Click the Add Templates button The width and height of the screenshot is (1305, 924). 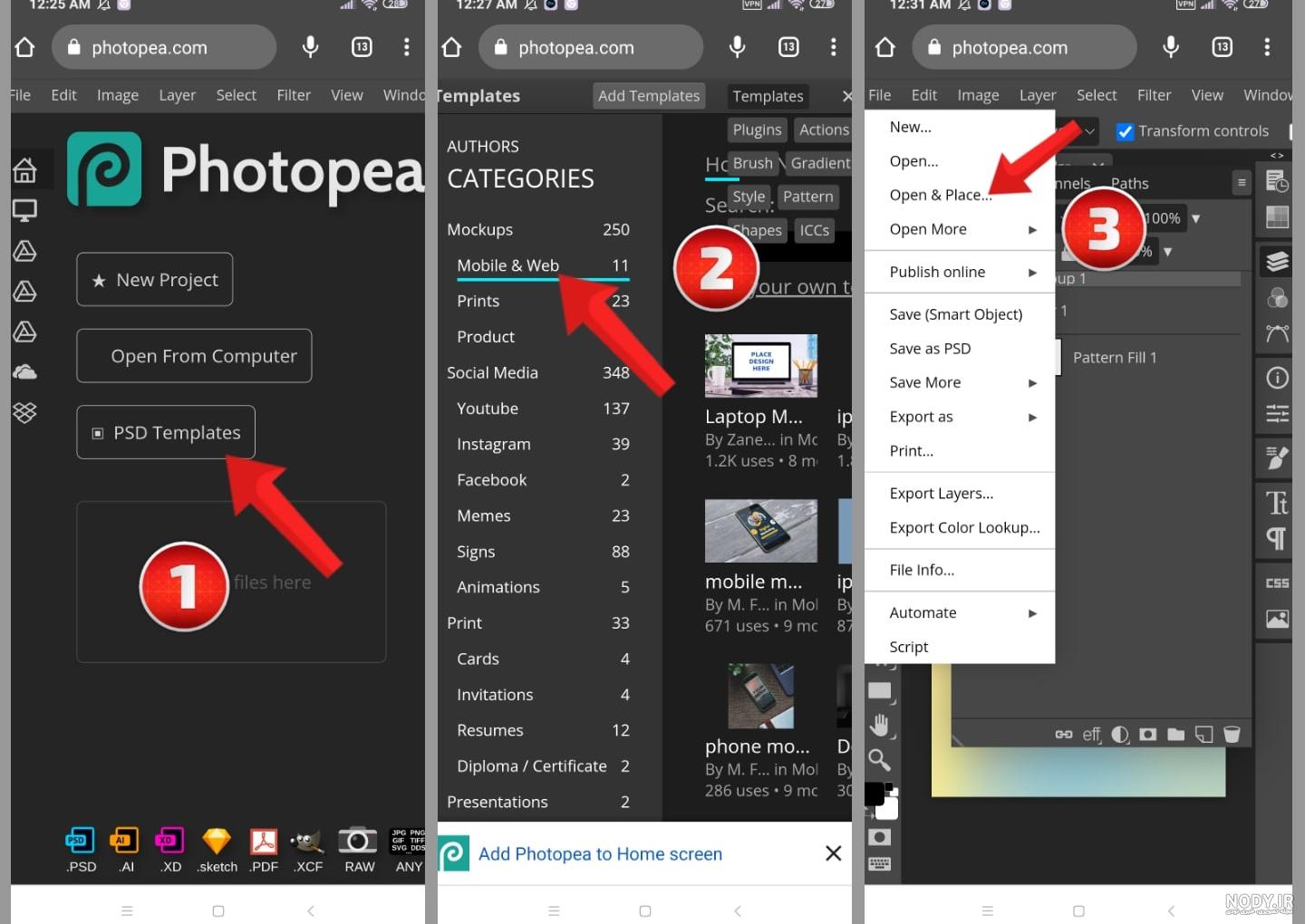(x=649, y=96)
